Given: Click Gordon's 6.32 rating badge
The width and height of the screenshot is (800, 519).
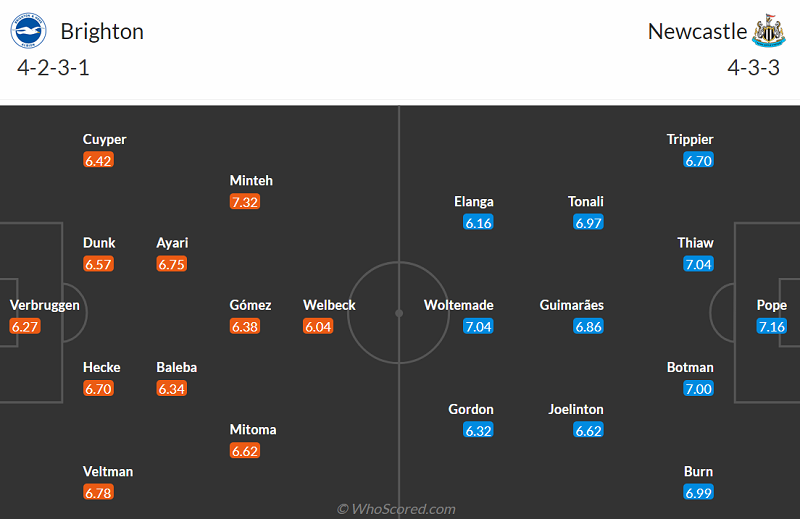Looking at the screenshot, I should coord(478,431).
